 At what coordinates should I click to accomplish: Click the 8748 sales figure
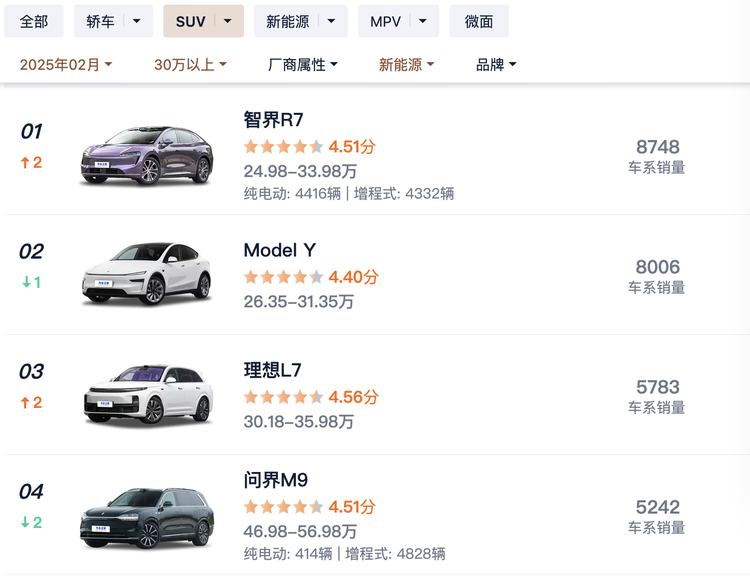click(657, 147)
